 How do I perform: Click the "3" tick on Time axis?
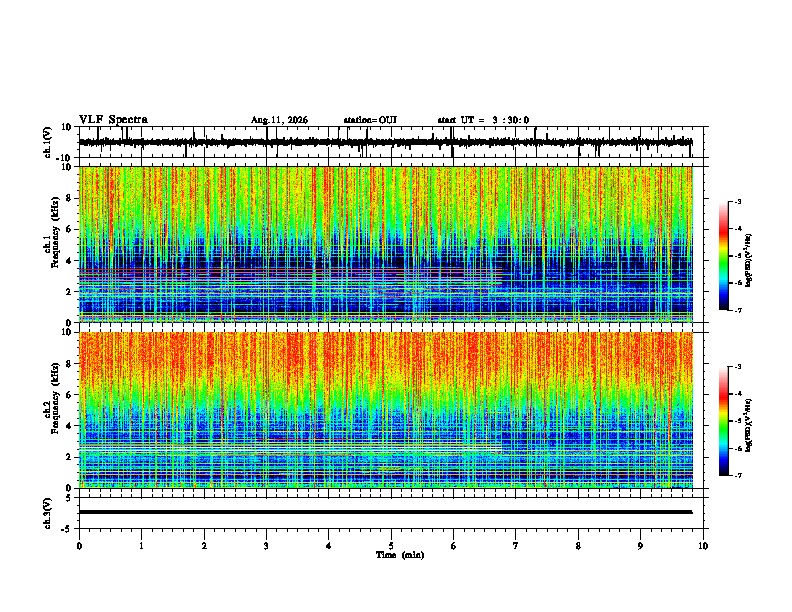tap(266, 546)
